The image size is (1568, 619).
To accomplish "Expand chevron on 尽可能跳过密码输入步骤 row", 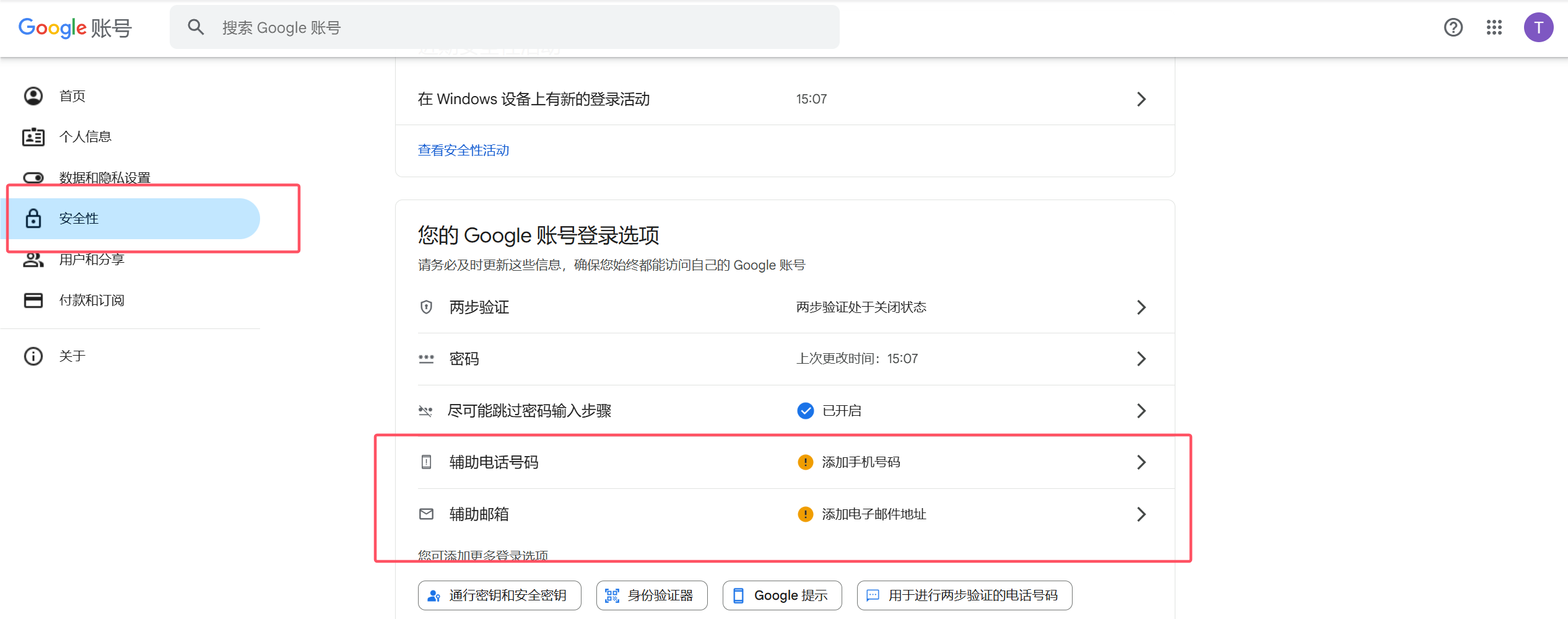I will [x=1141, y=411].
